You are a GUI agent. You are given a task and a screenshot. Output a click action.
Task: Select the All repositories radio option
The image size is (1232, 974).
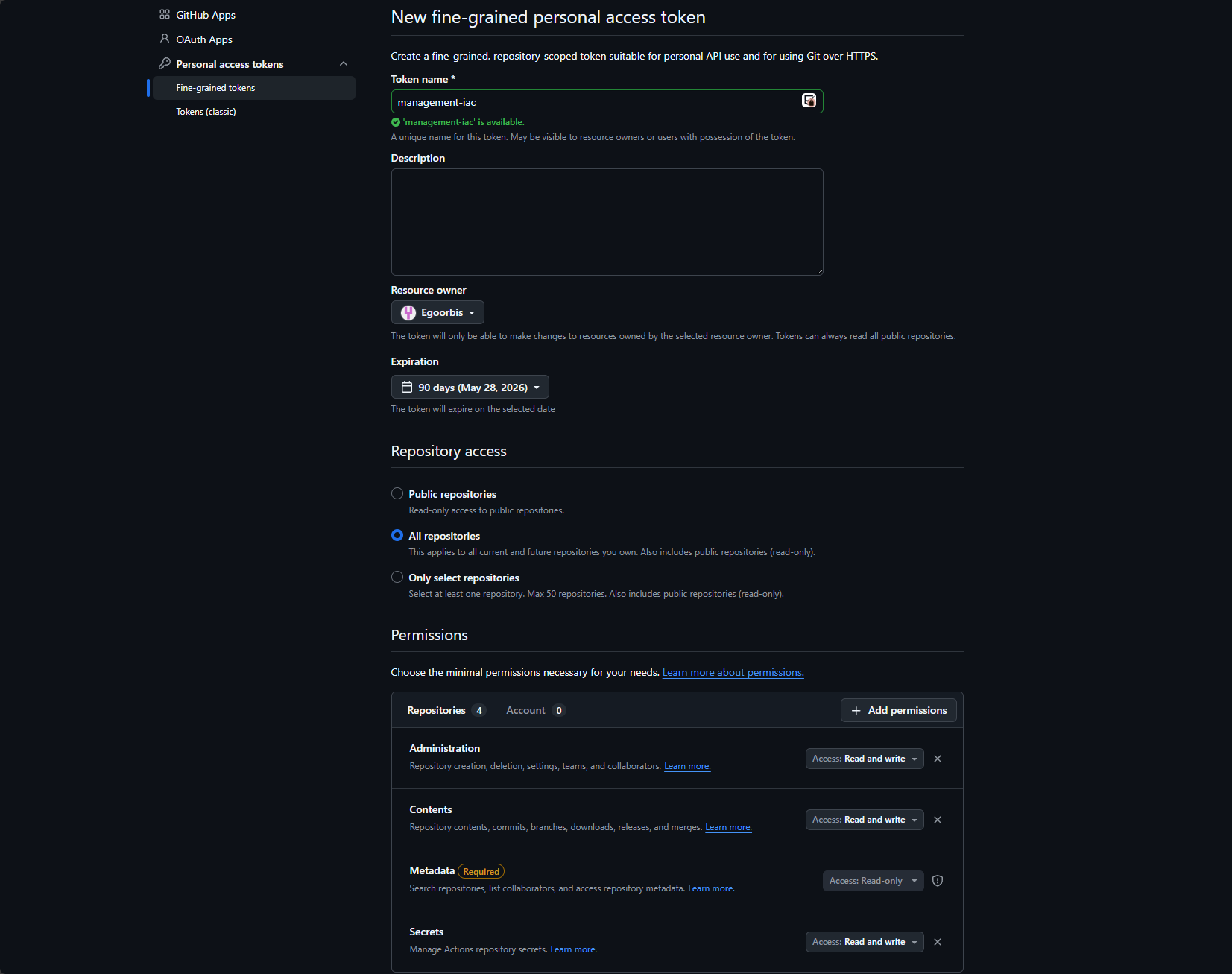(397, 535)
